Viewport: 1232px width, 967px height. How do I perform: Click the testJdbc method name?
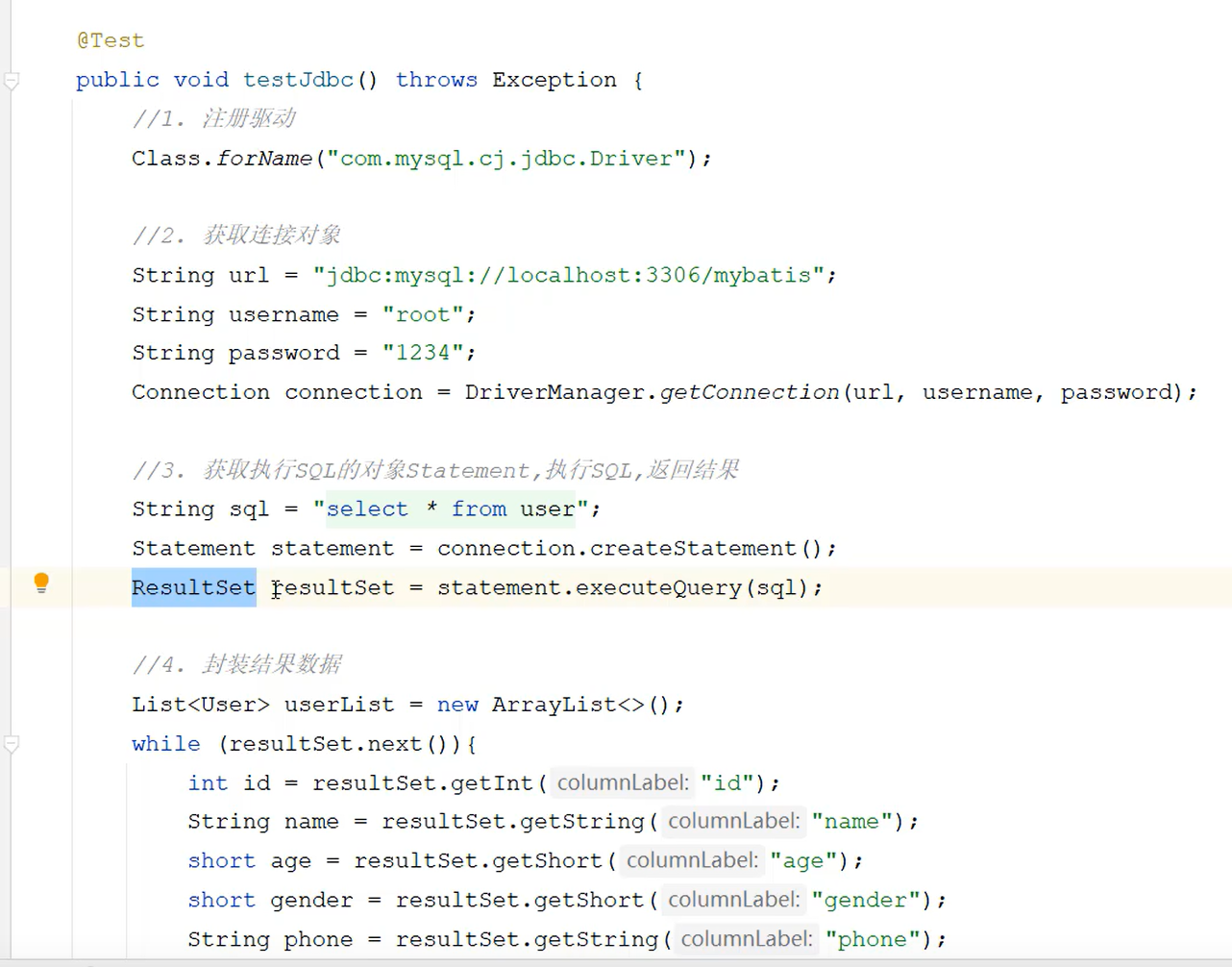click(298, 80)
